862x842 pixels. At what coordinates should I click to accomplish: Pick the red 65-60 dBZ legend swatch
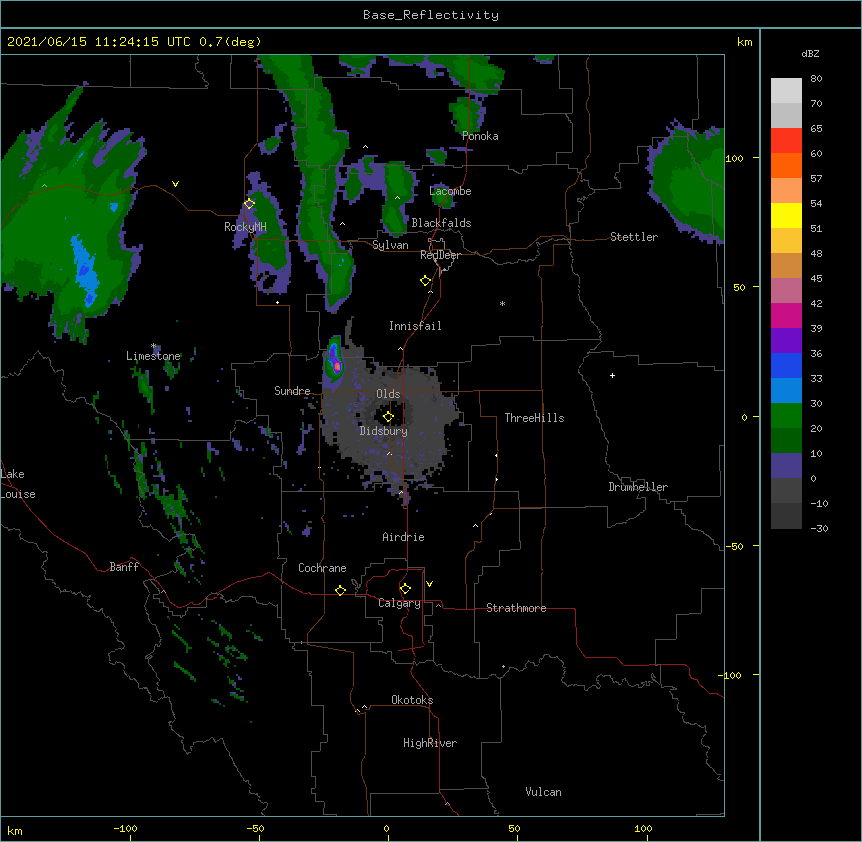[x=786, y=141]
